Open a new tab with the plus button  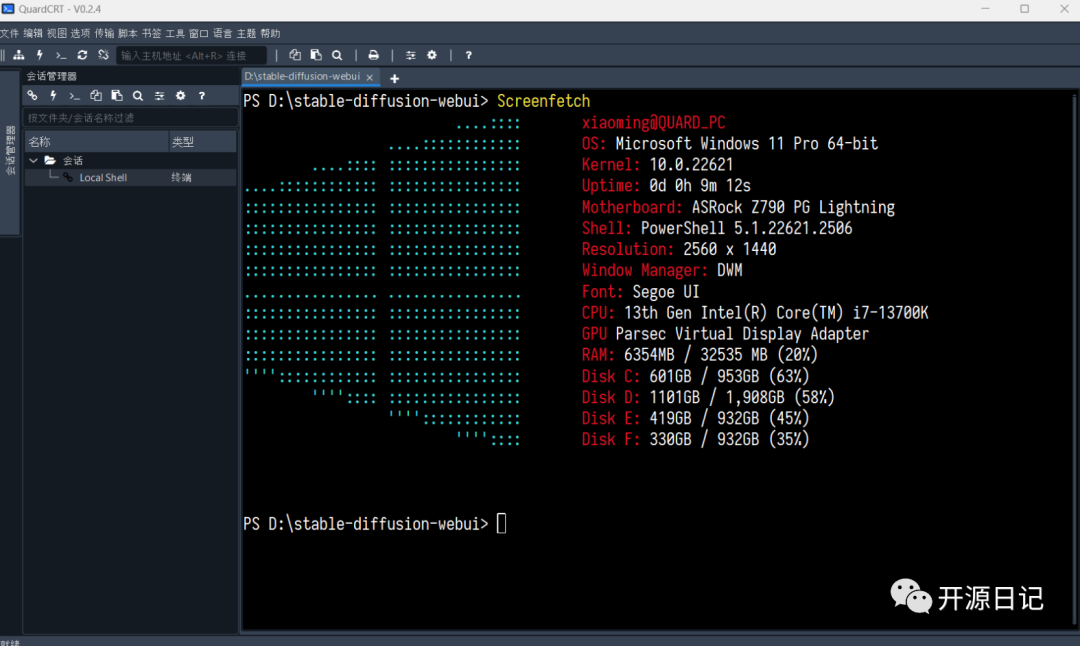point(395,79)
